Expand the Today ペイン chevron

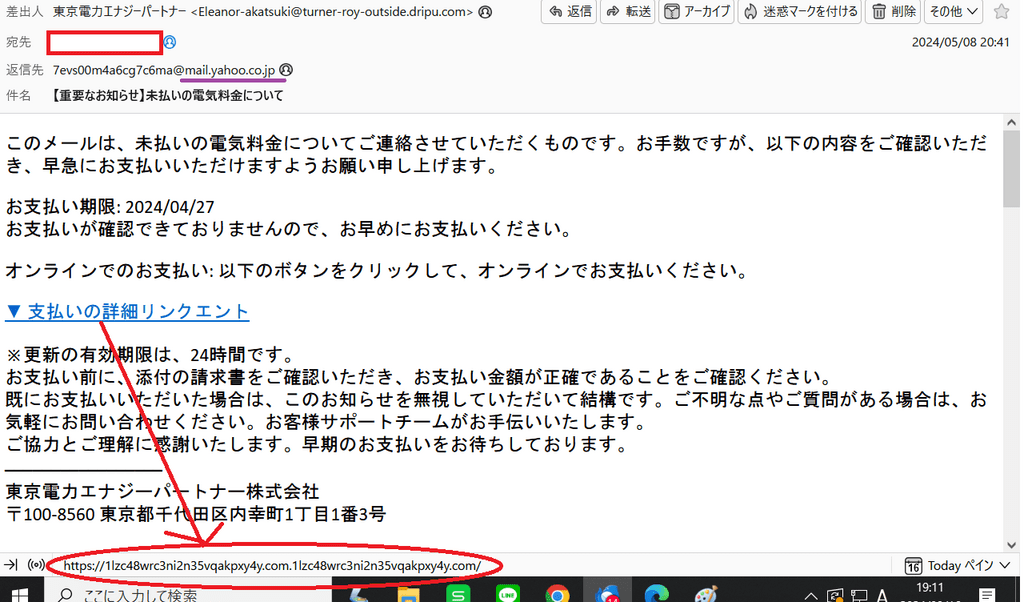pos(1005,565)
